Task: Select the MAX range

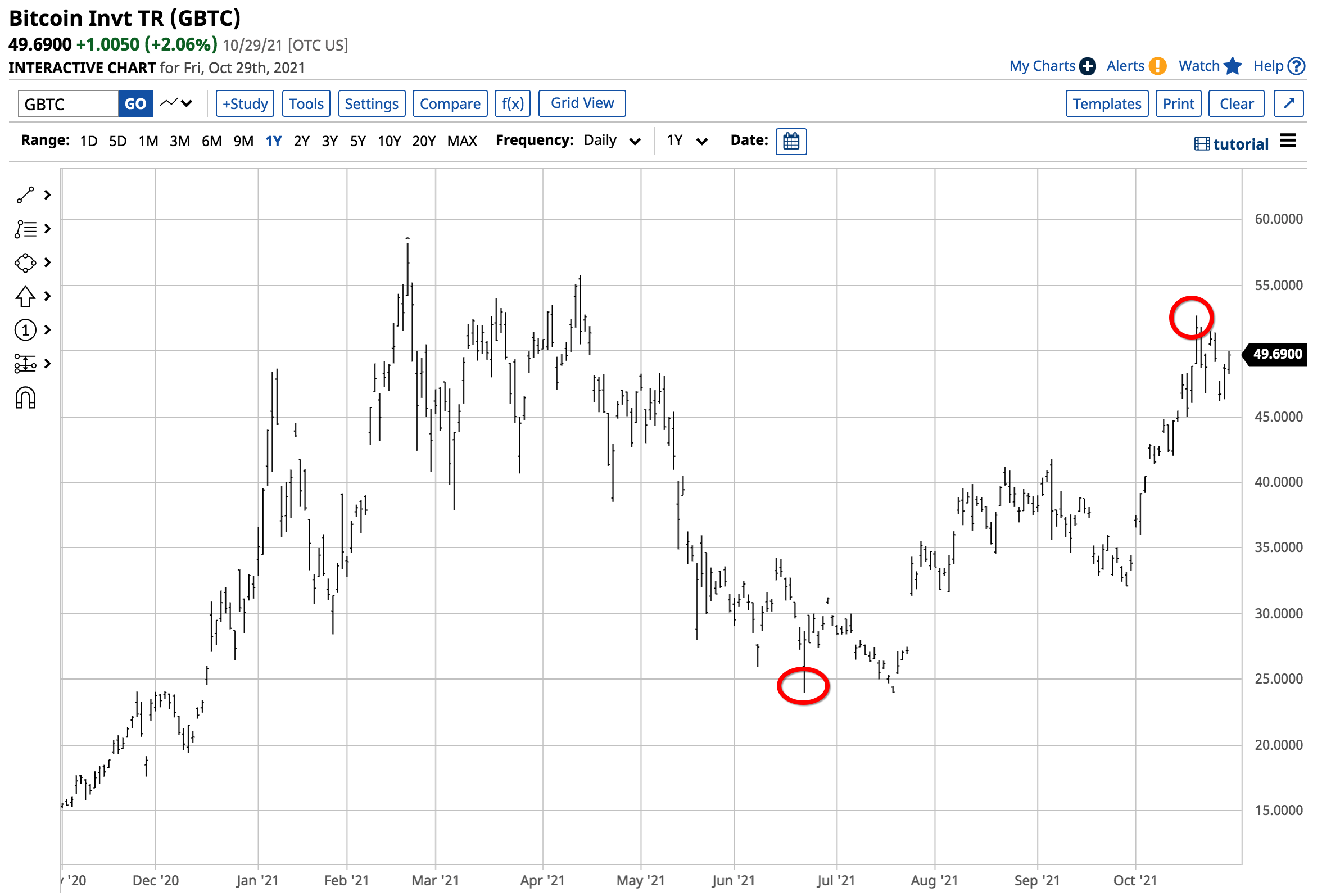Action: (x=462, y=141)
